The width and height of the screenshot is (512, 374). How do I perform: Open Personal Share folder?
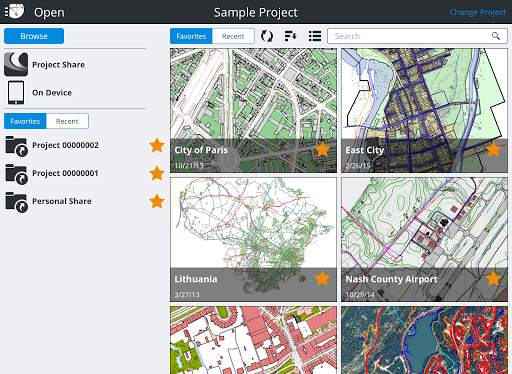62,201
